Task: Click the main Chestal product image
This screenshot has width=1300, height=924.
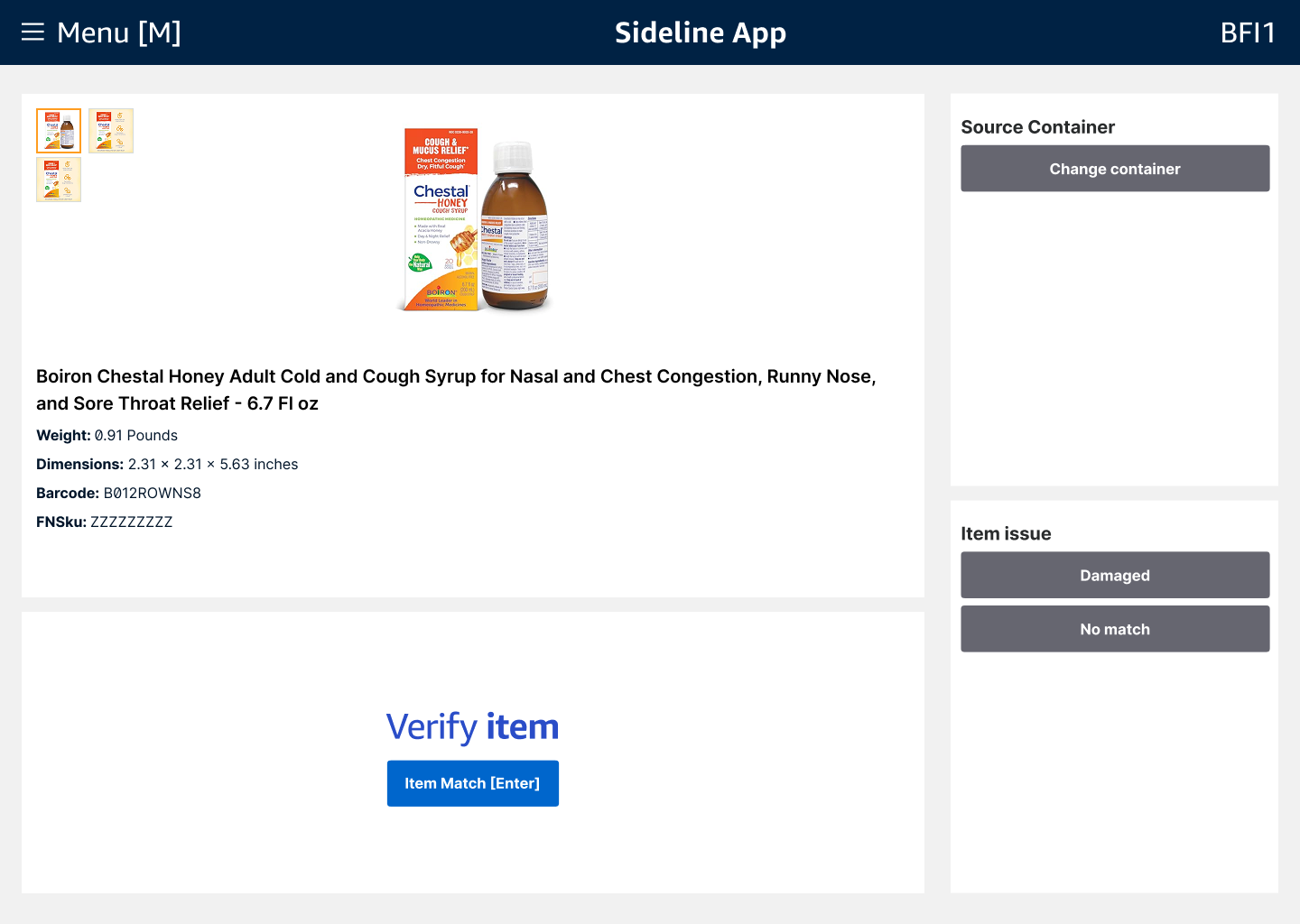Action: [473, 219]
